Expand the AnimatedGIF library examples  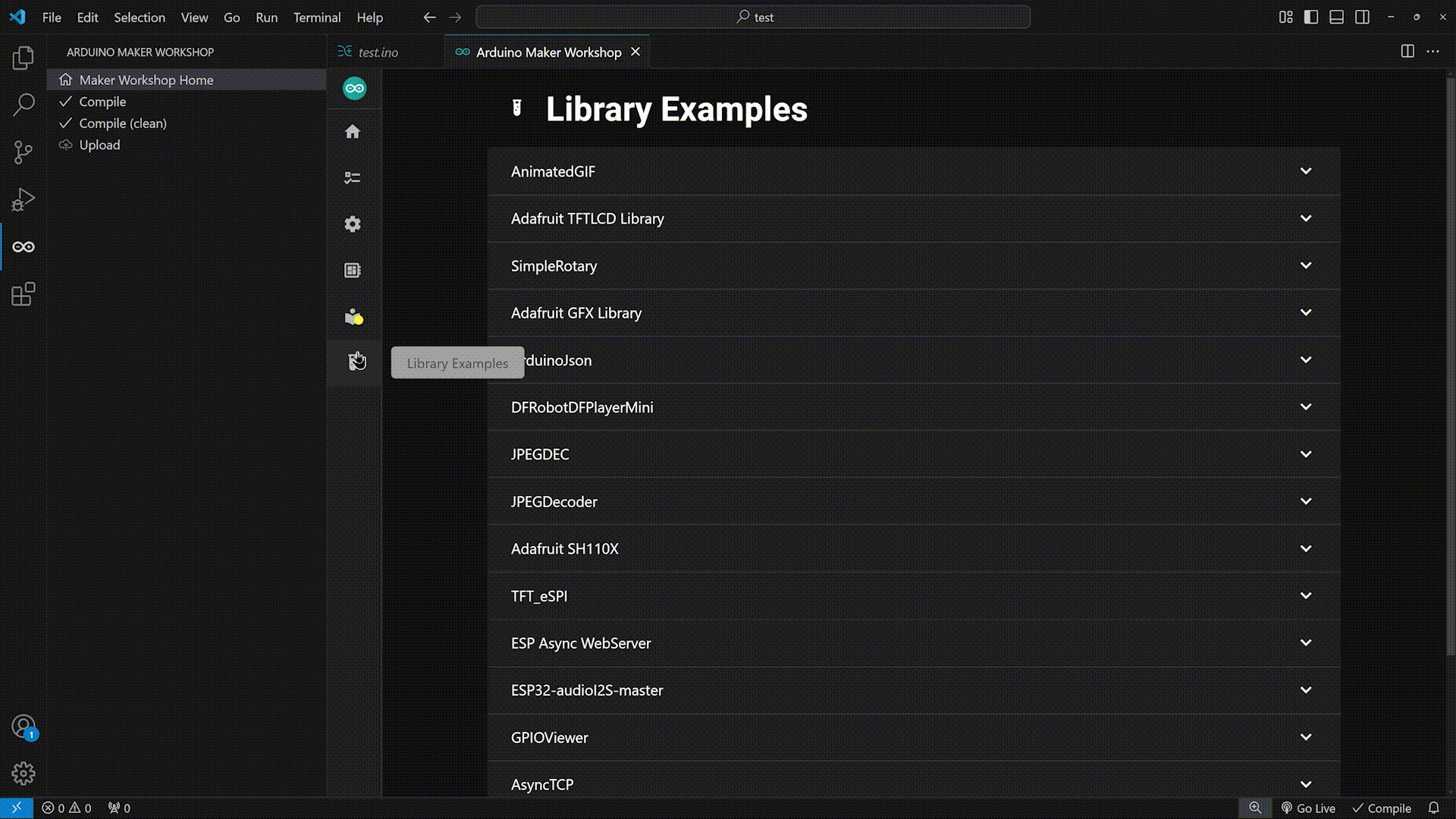[x=1306, y=171]
